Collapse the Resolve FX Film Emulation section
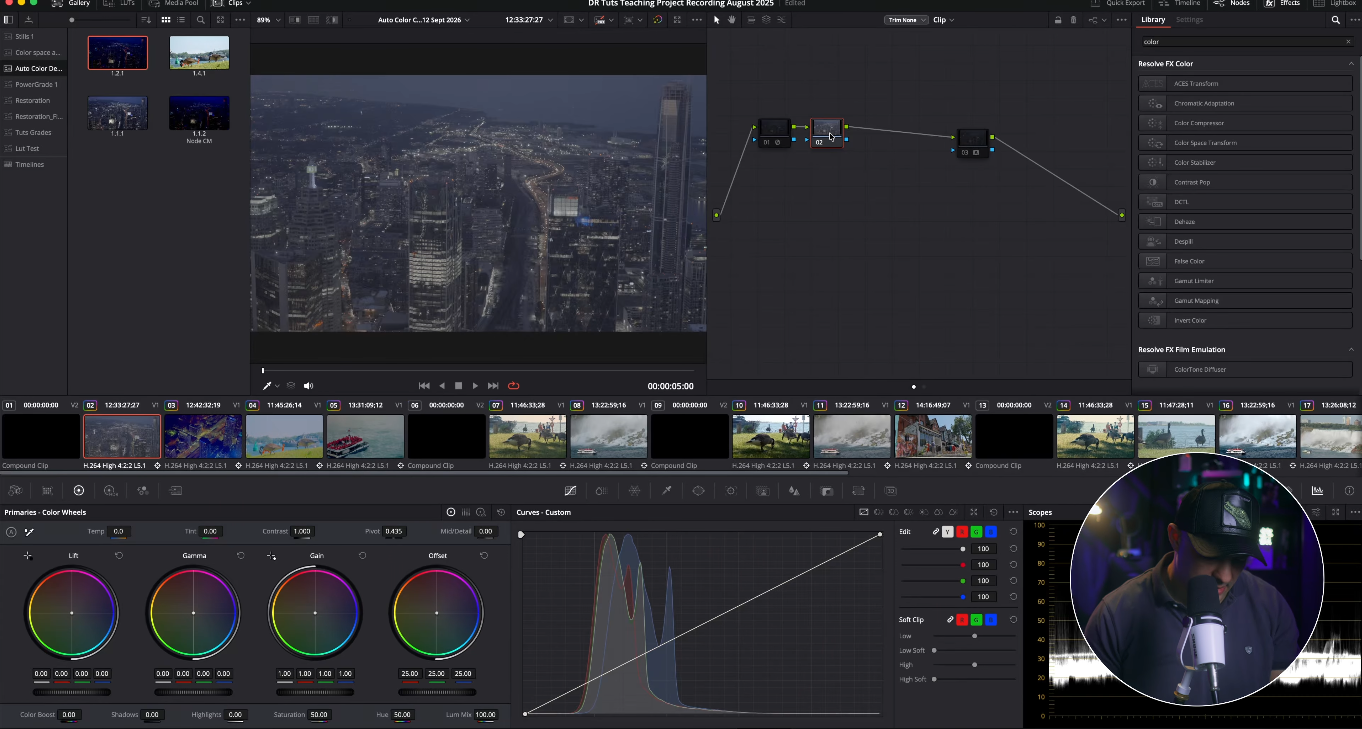 1351,350
